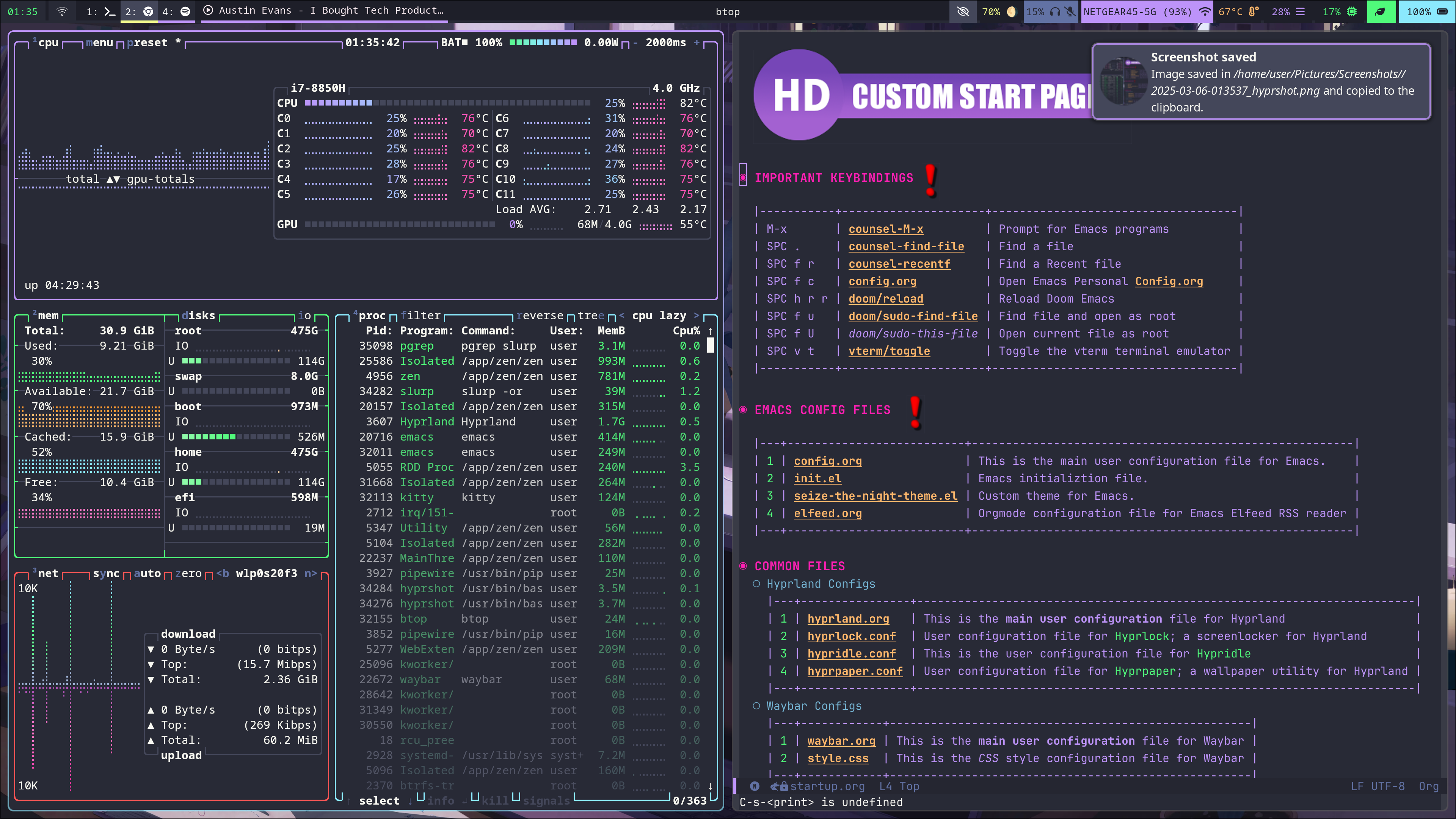This screenshot has height=819, width=1456.
Task: Click signals option at bottom of btop proc
Action: coord(546,801)
